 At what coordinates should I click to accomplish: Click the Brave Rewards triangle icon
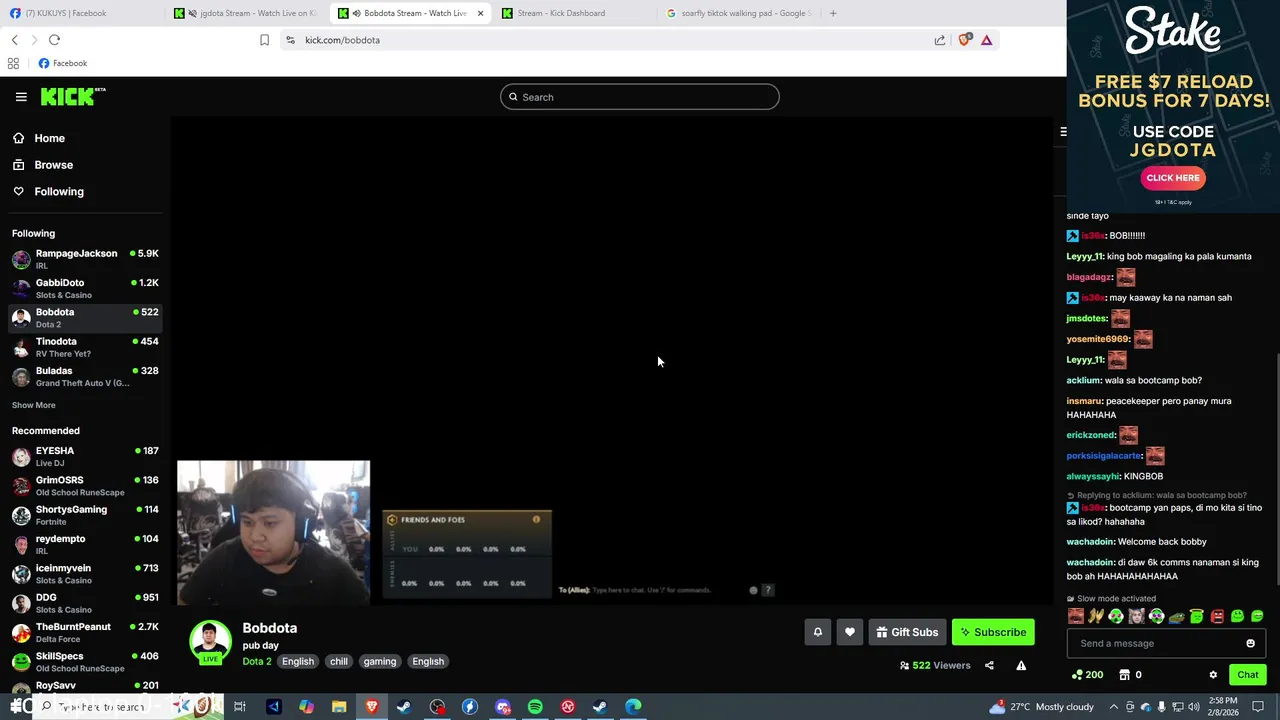click(x=987, y=40)
